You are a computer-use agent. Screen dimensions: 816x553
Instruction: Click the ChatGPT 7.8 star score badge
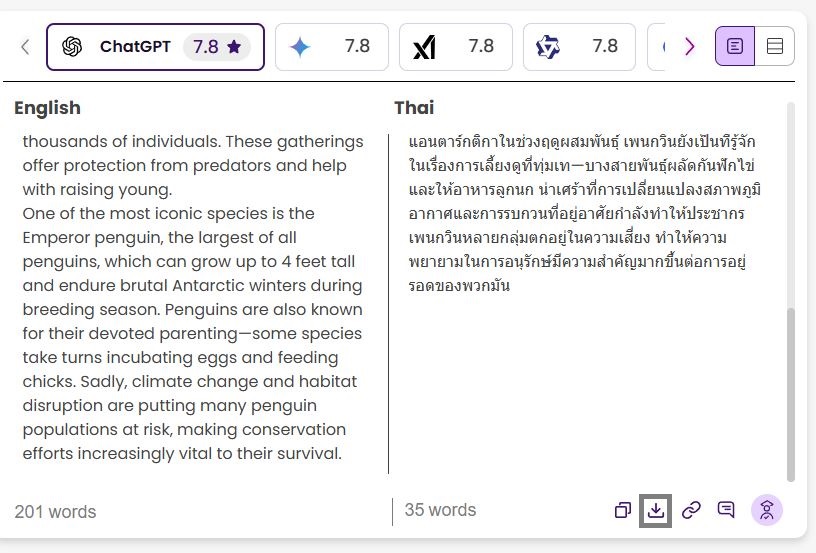pos(217,47)
